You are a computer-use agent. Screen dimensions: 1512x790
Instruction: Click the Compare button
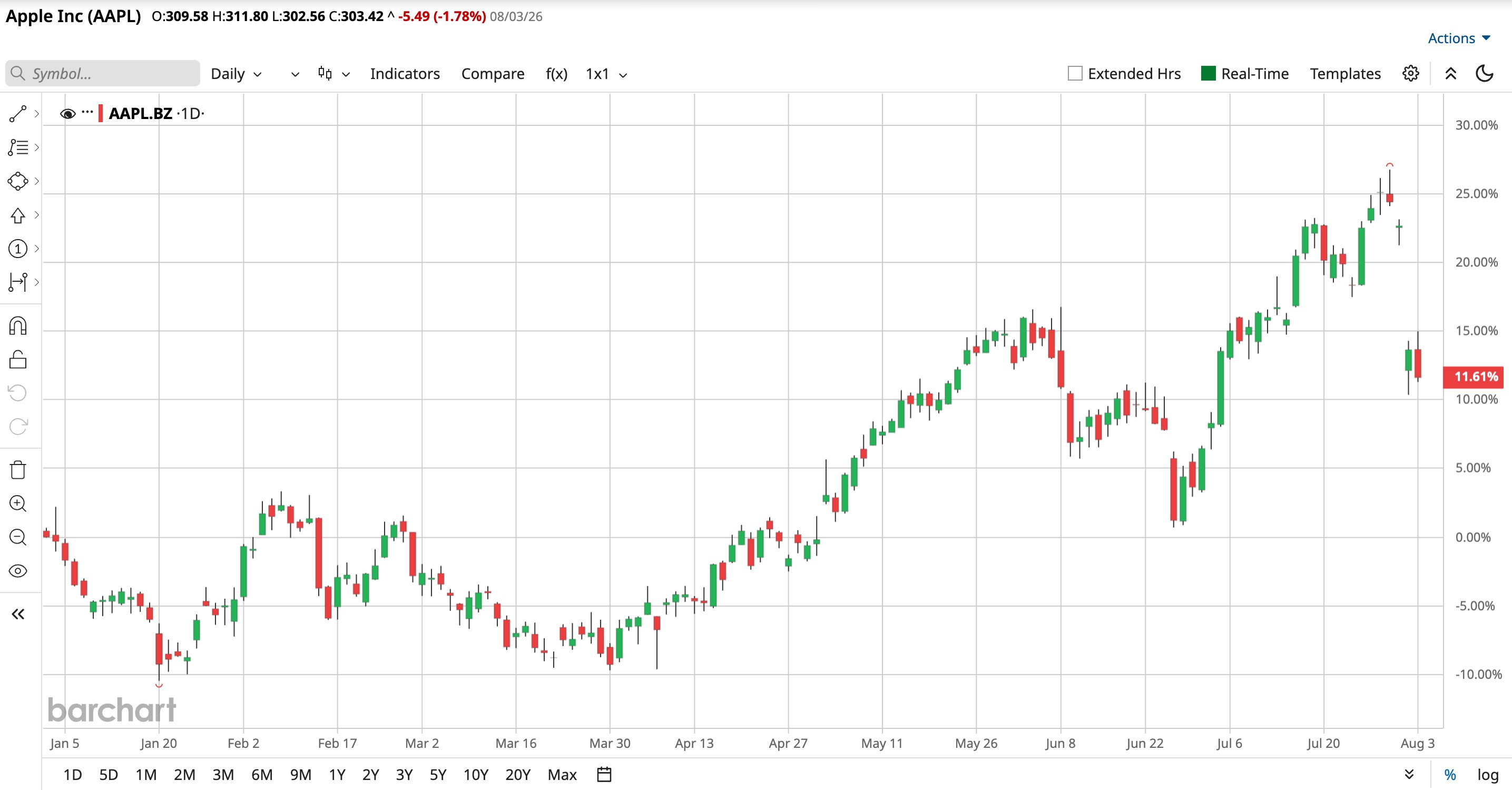(493, 74)
